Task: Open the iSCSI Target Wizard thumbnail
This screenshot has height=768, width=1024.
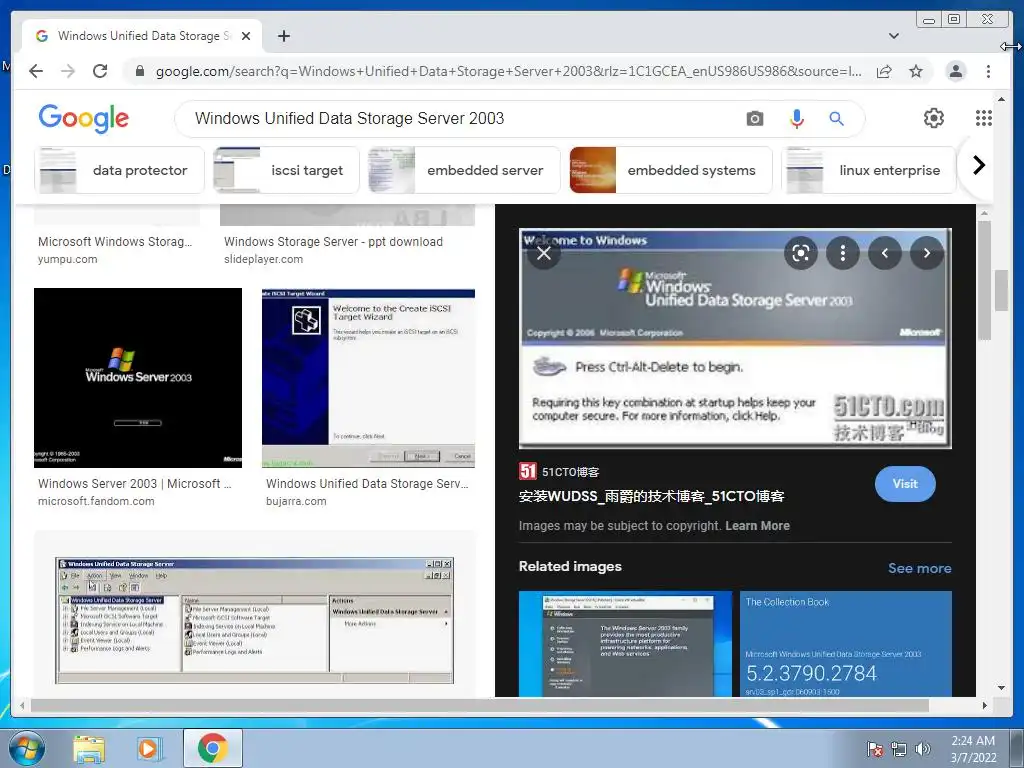Action: click(x=368, y=378)
